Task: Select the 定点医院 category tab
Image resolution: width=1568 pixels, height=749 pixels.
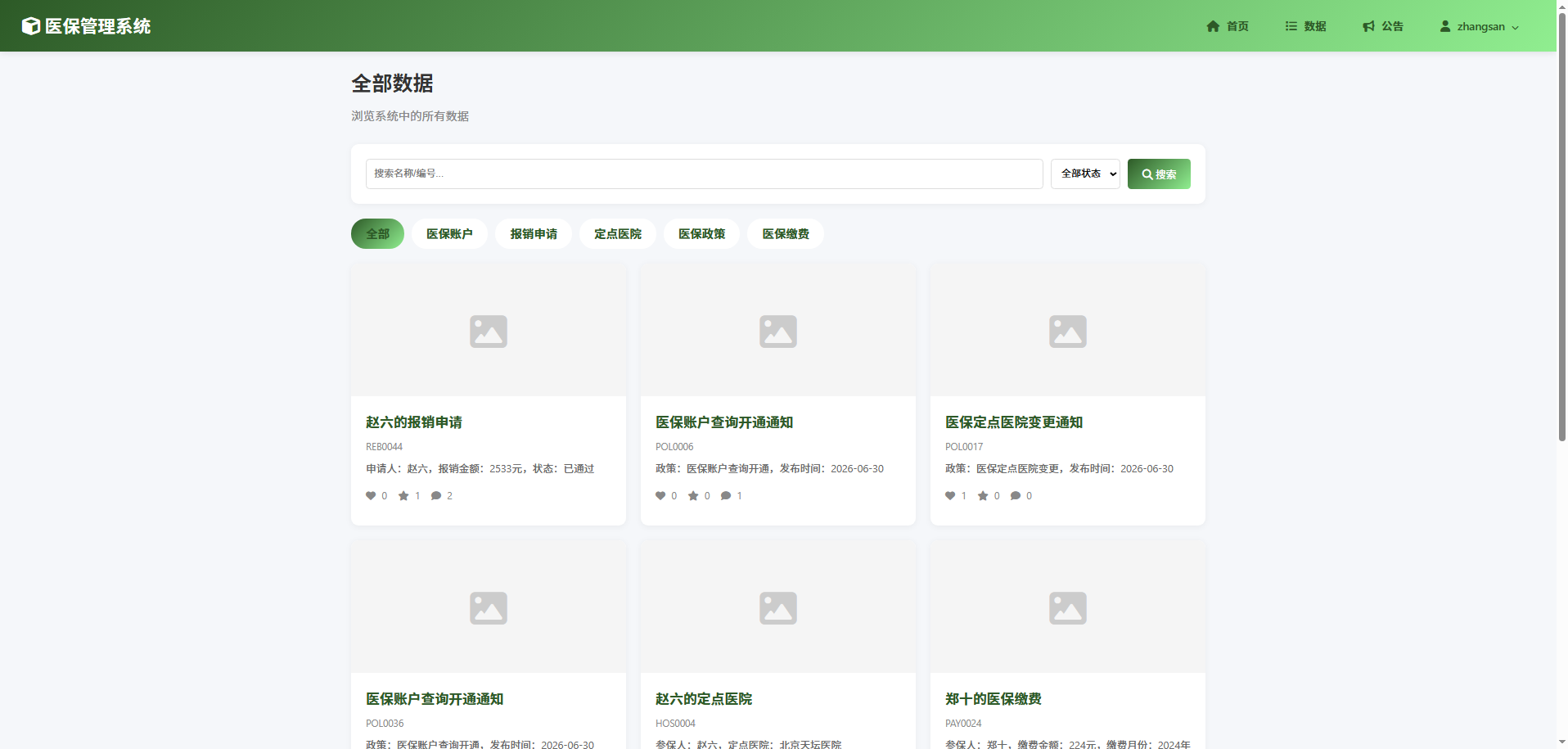Action: point(618,233)
